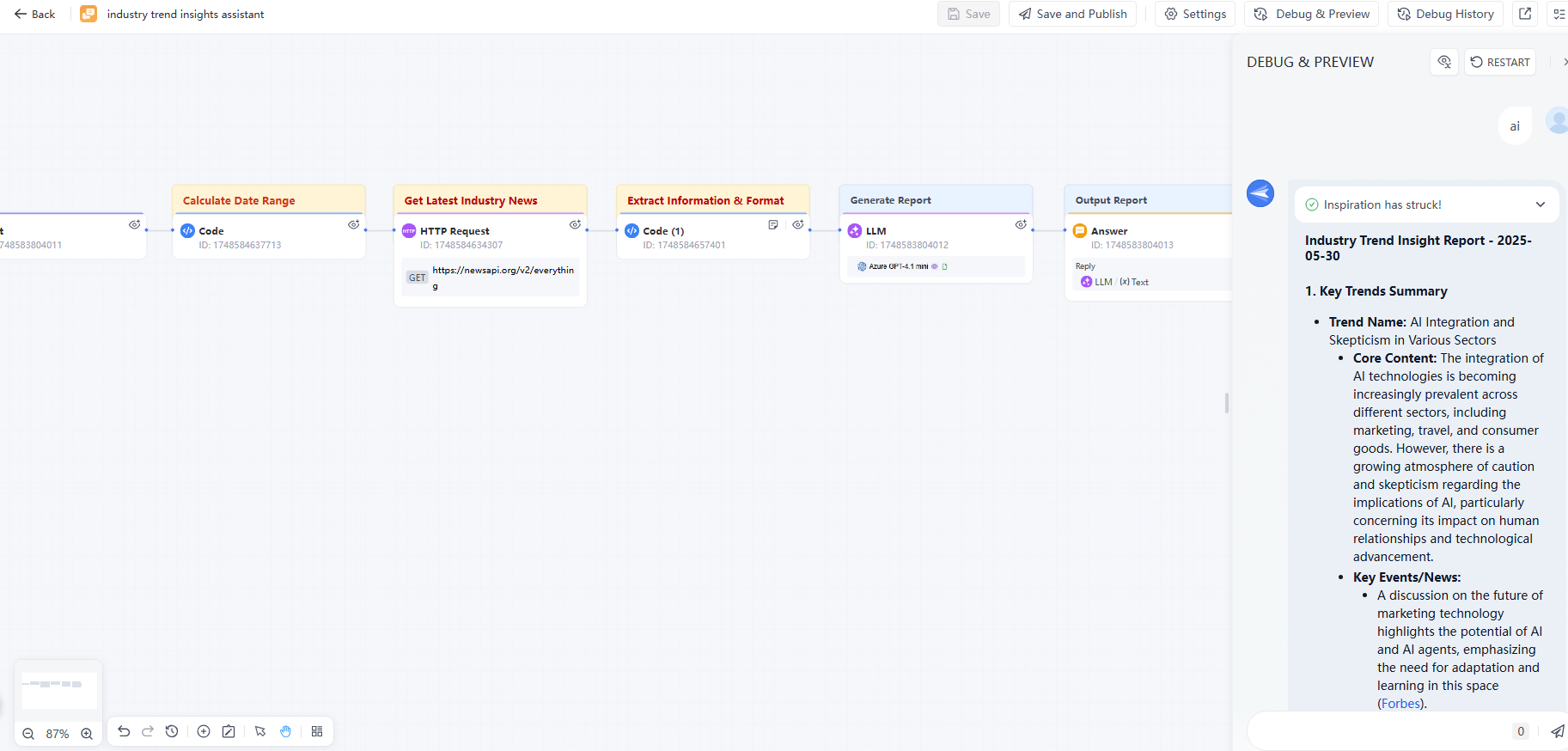Toggle eye icon on HTTP Request node

(575, 224)
